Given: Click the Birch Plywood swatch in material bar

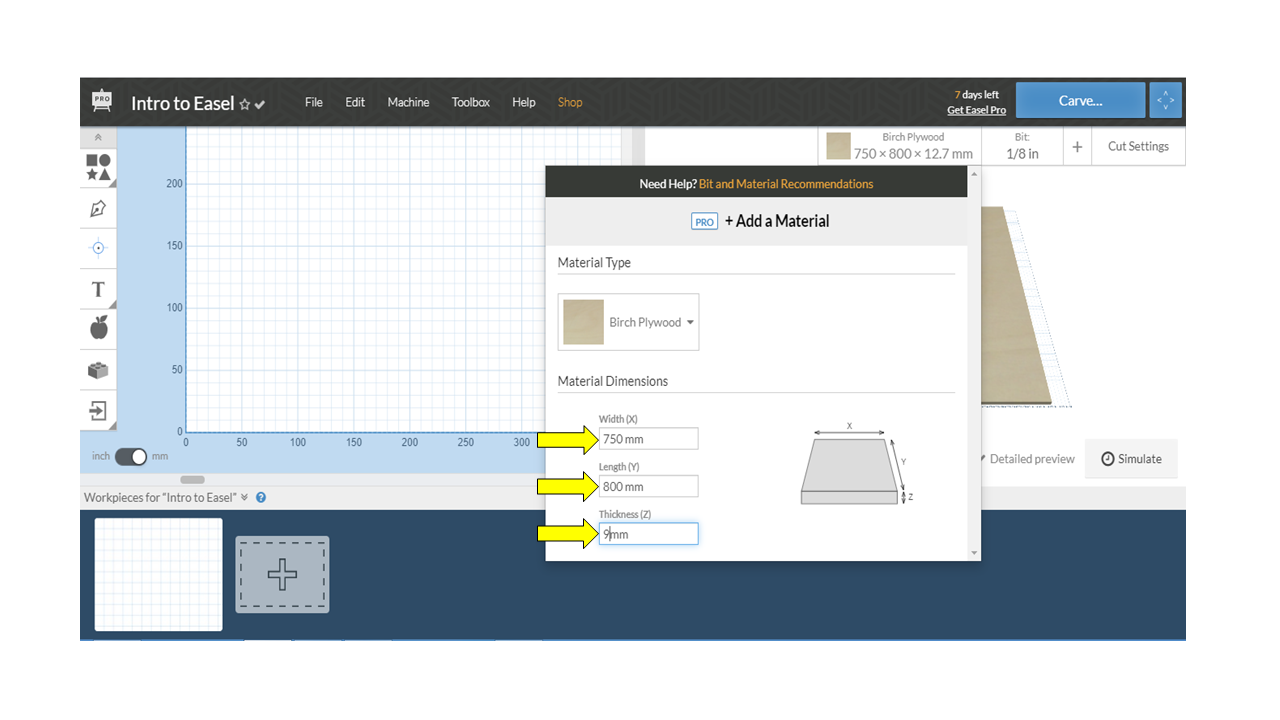Looking at the screenshot, I should pyautogui.click(x=839, y=147).
